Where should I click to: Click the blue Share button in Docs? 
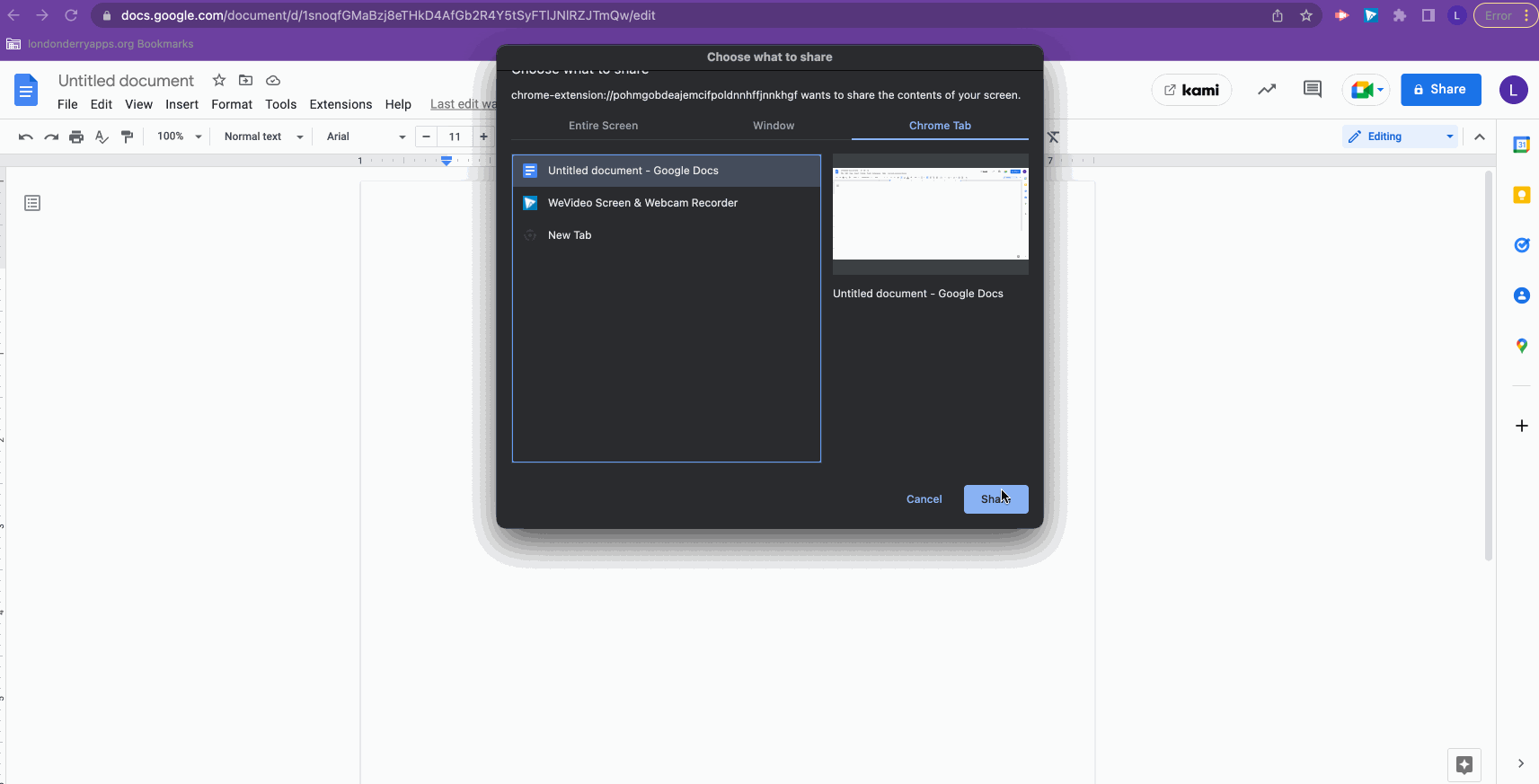pos(1440,89)
